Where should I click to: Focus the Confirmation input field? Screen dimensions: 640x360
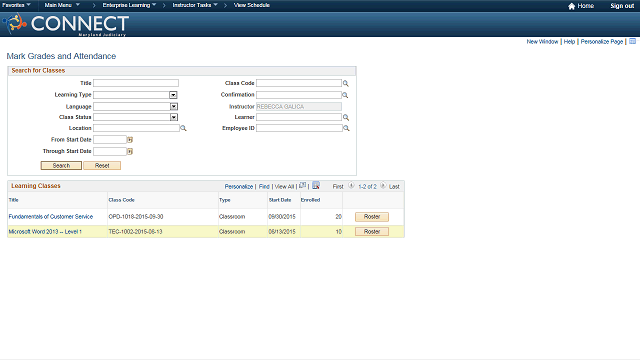[299, 95]
